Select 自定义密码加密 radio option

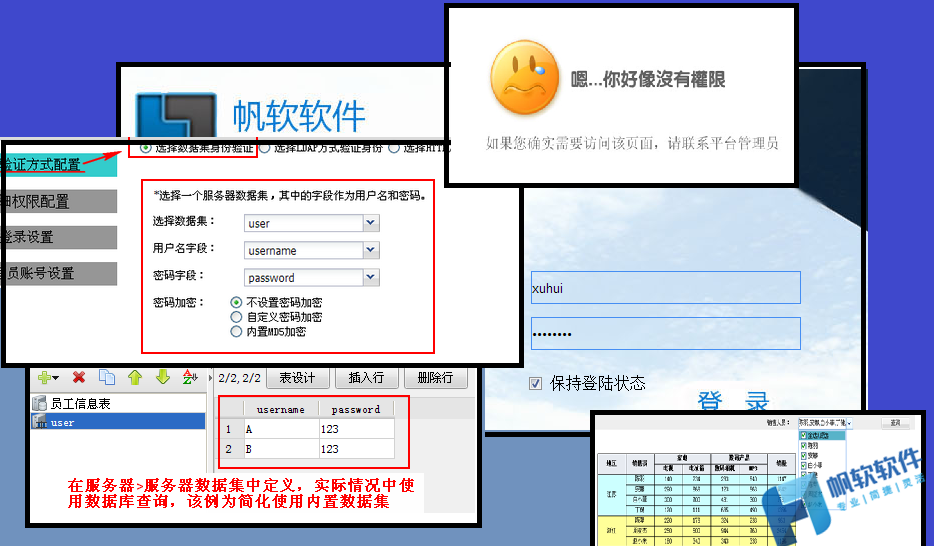(236, 317)
